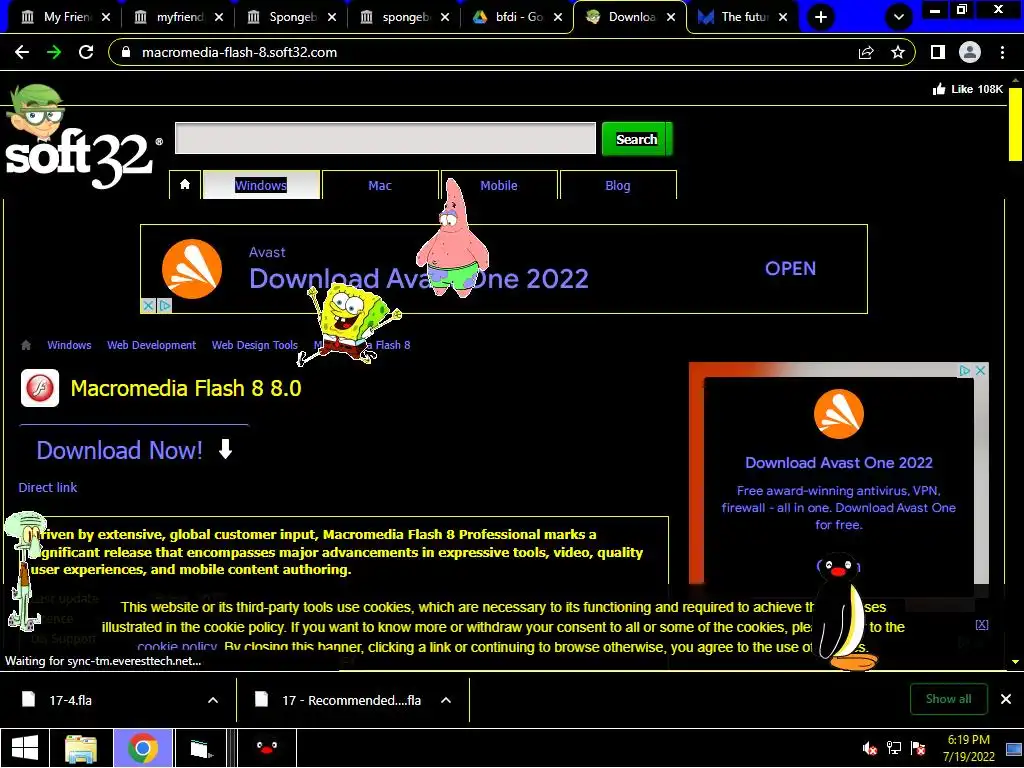Open the Windows breadcrumb link

tap(69, 345)
